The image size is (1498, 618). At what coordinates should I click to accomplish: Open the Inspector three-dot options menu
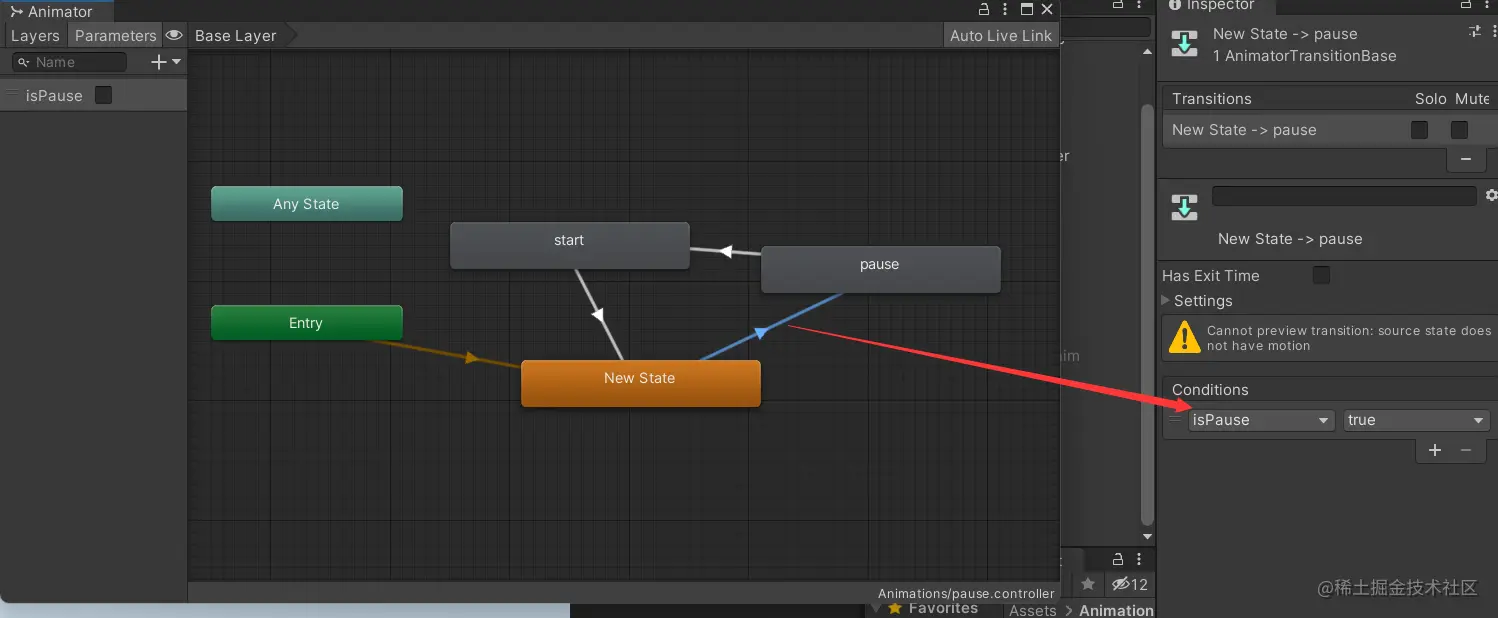click(1489, 5)
